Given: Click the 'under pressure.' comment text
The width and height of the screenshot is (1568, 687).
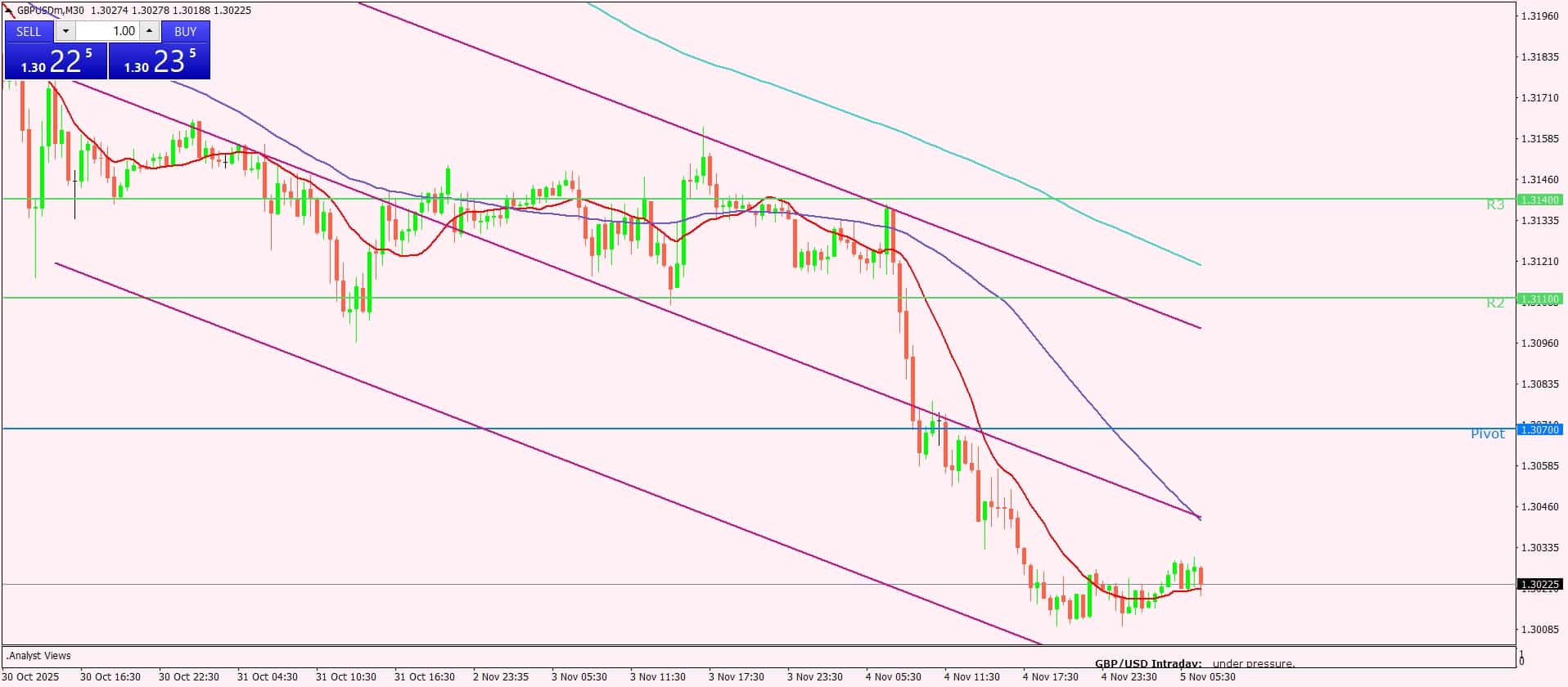Looking at the screenshot, I should click(x=1254, y=663).
